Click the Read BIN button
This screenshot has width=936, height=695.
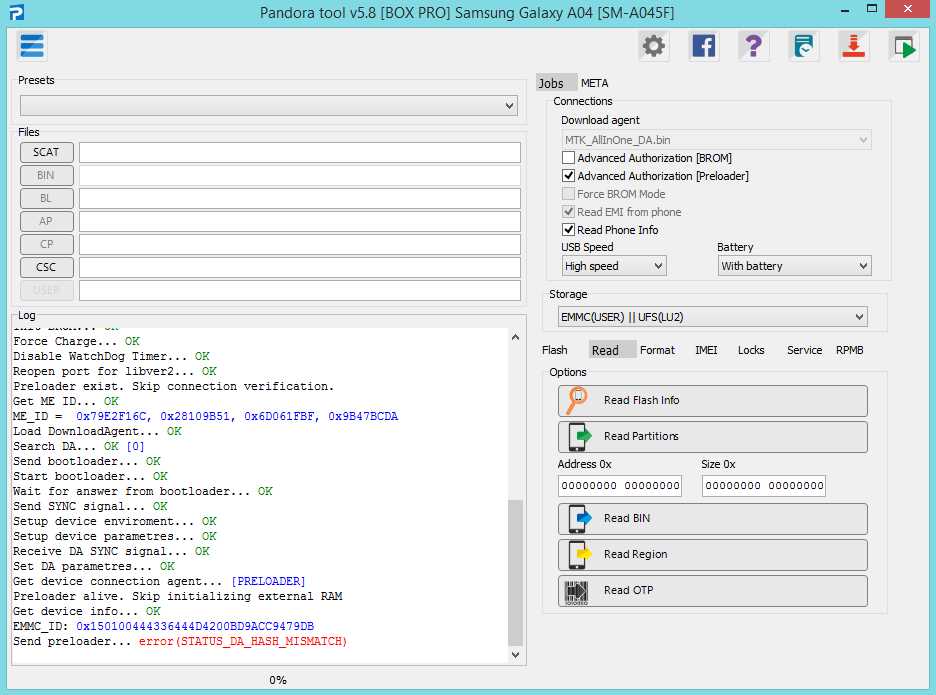click(x=713, y=518)
